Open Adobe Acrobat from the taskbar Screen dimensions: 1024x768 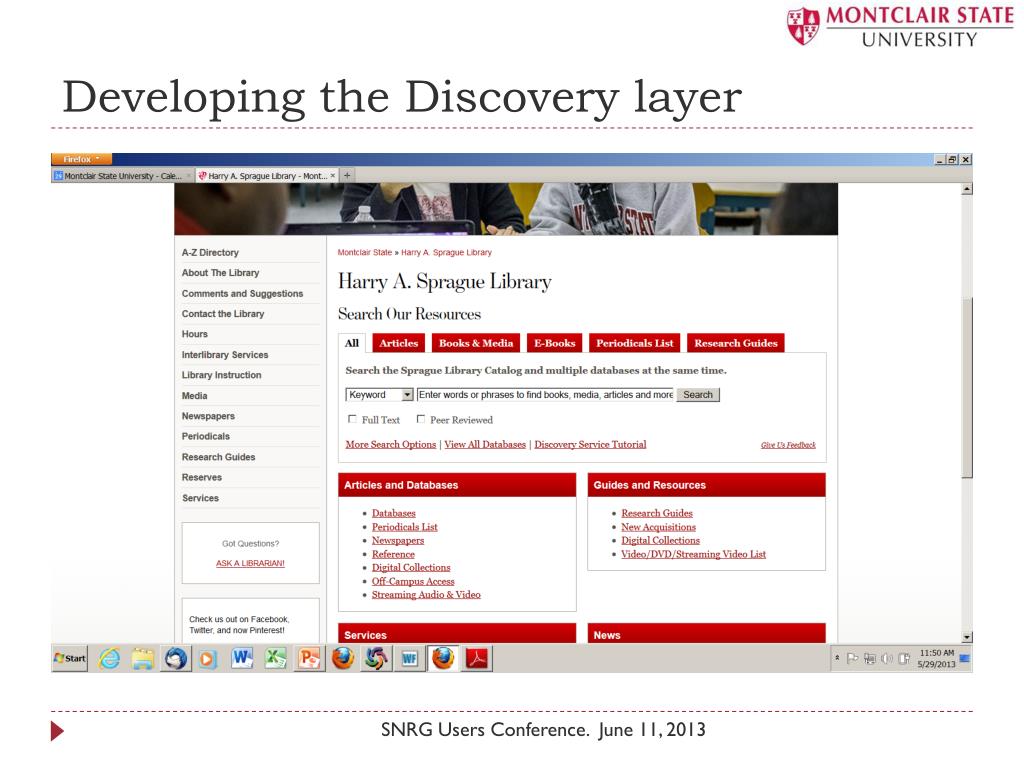click(x=477, y=659)
